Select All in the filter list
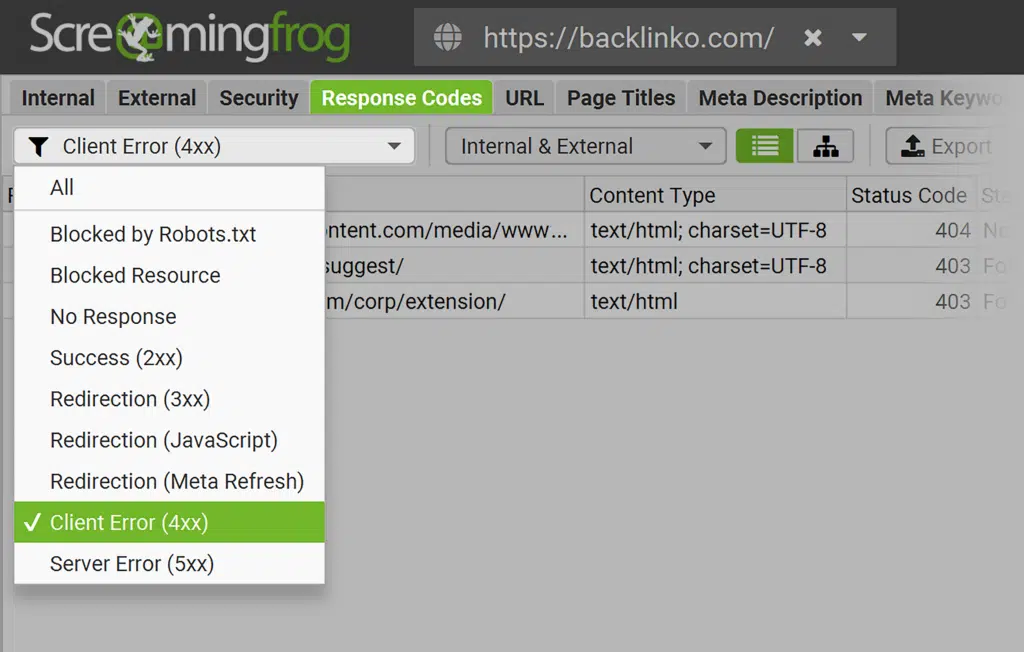 tap(62, 187)
